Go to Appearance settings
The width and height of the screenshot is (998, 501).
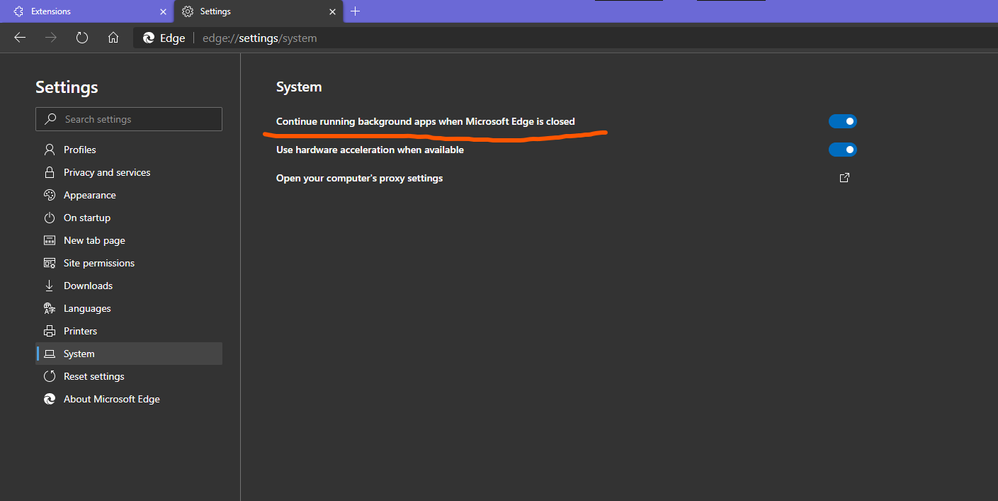[x=129, y=195]
